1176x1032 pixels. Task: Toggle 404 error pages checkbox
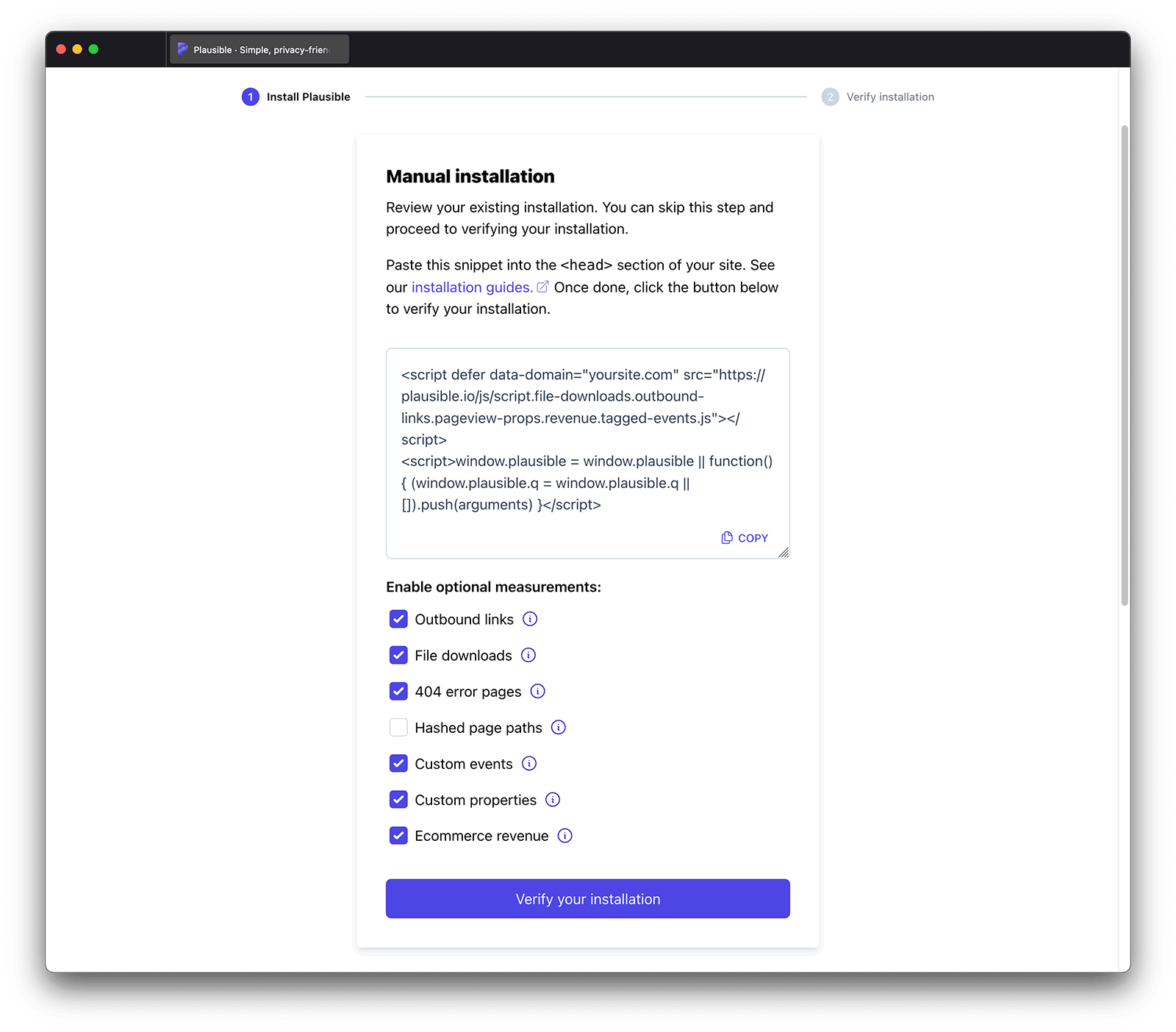[x=398, y=691]
